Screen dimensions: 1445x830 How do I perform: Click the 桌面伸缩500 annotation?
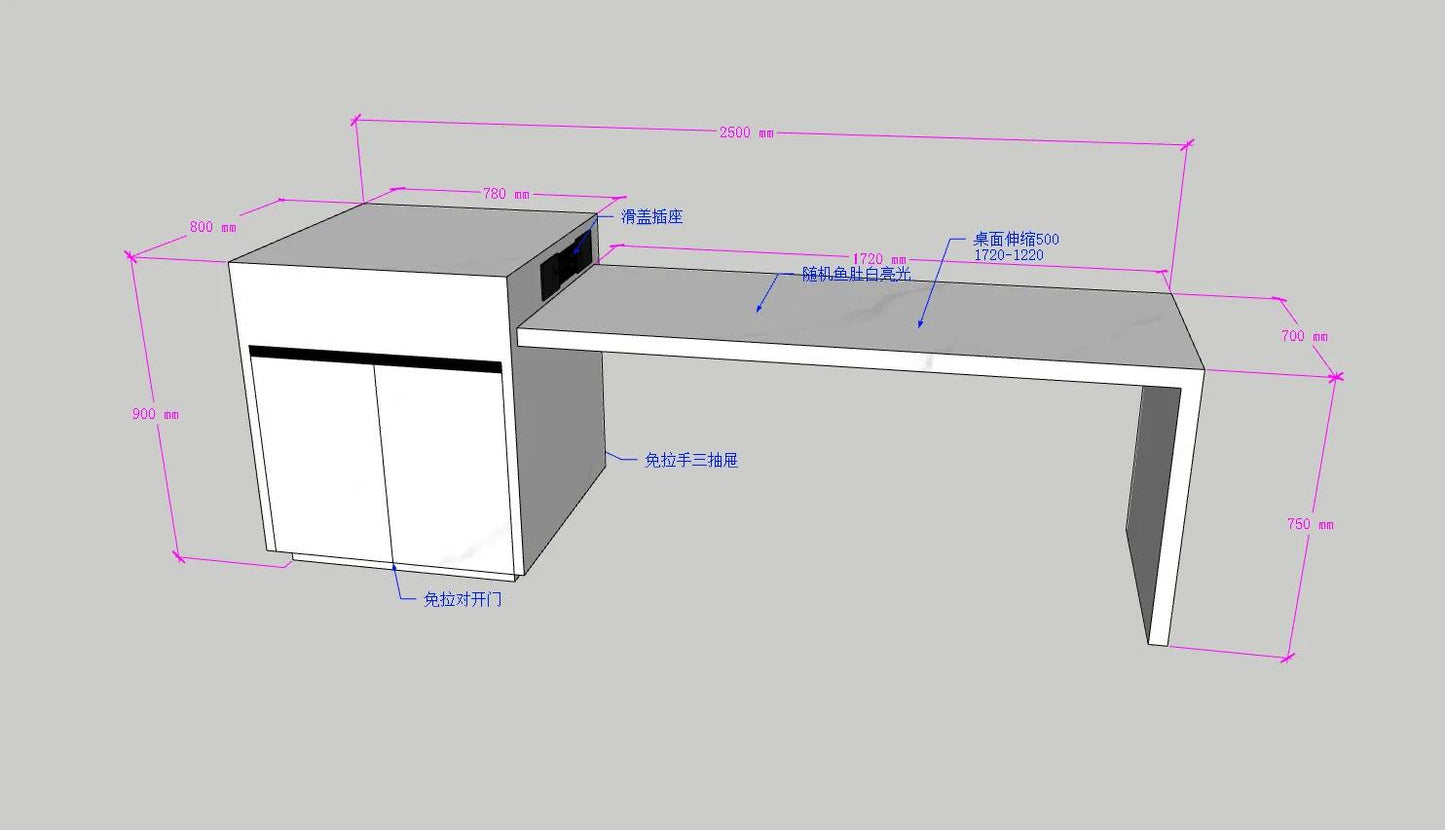coord(1016,240)
